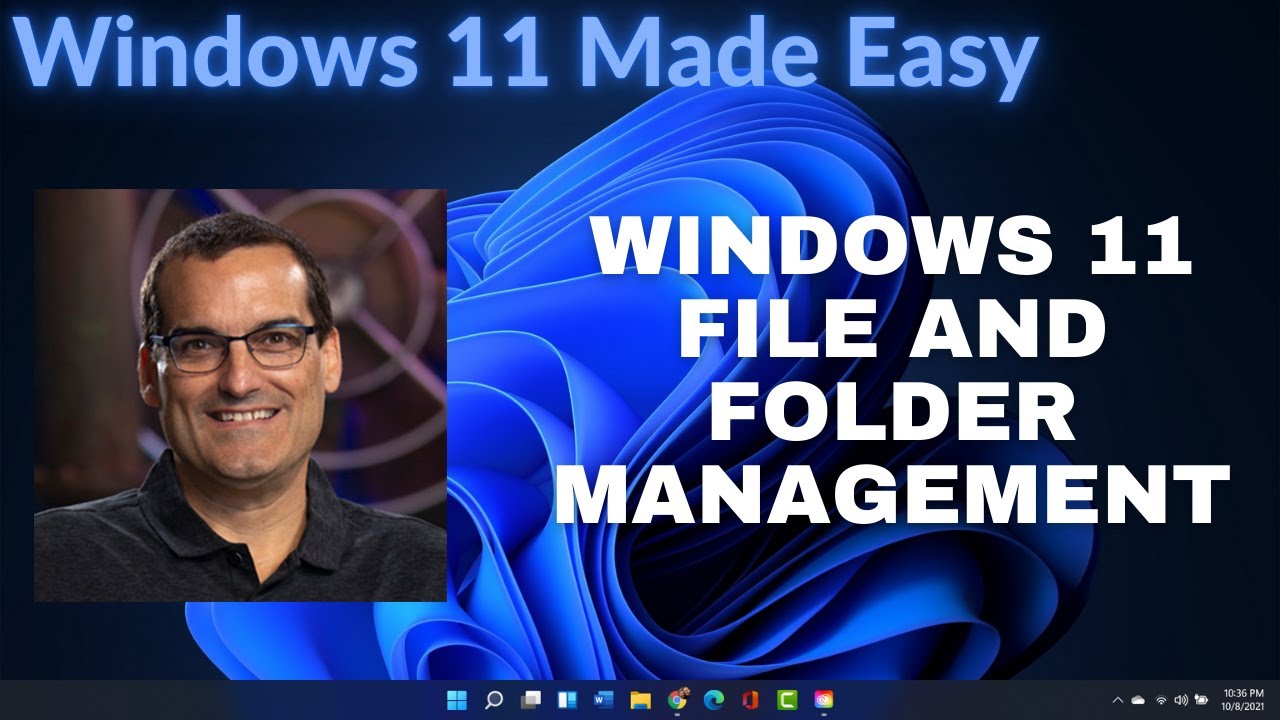Open File Explorer folder icon

(x=641, y=699)
